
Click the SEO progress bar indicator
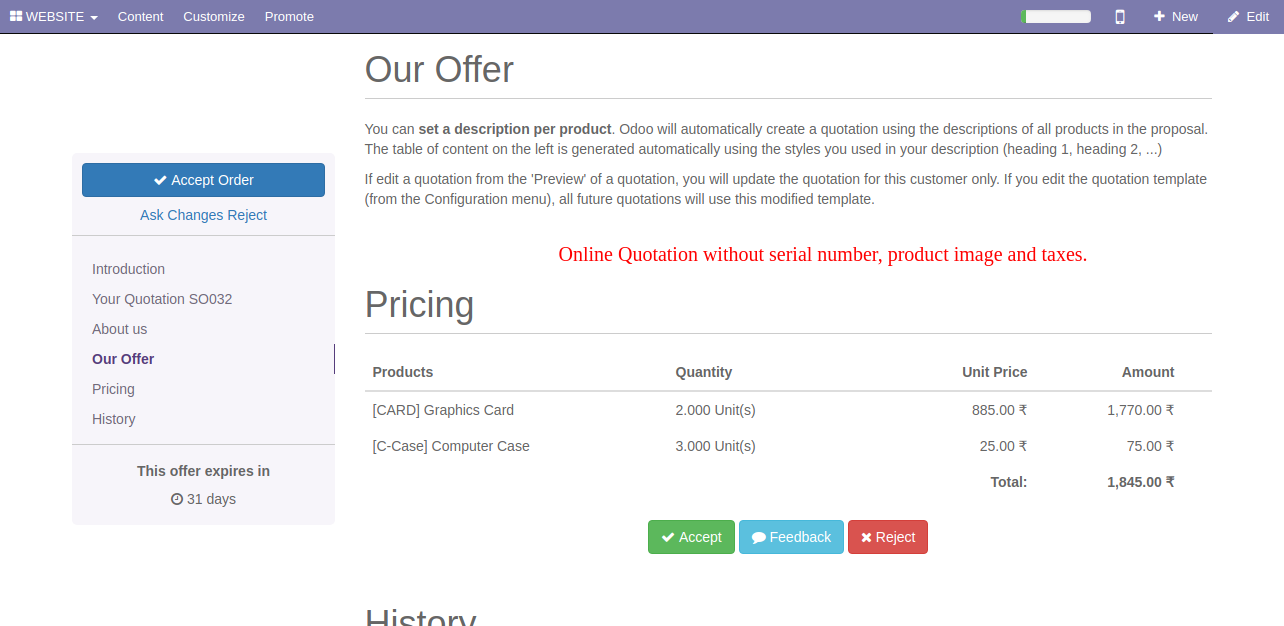coord(1056,16)
